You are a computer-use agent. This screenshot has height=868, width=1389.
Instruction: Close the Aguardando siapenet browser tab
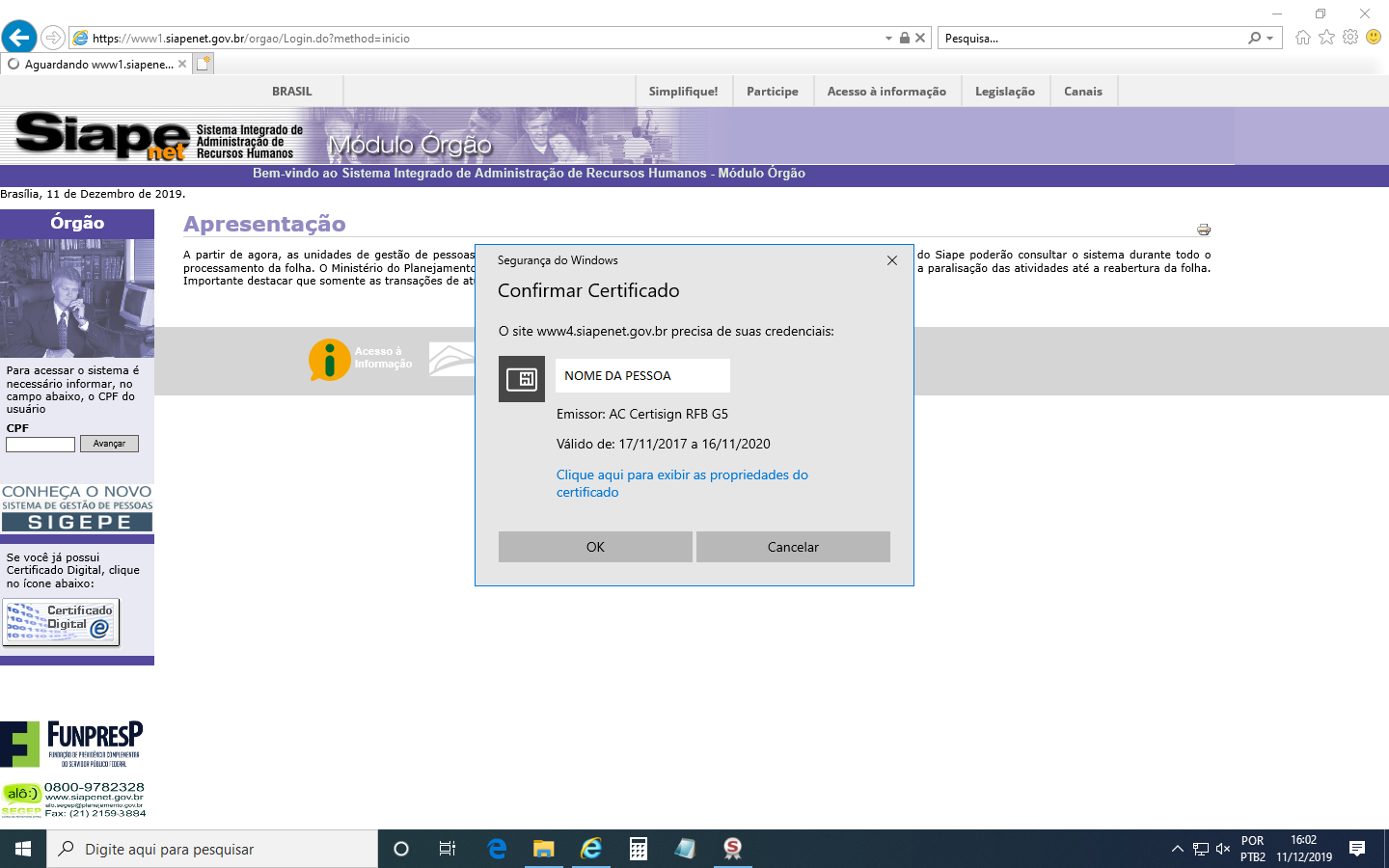tap(182, 65)
